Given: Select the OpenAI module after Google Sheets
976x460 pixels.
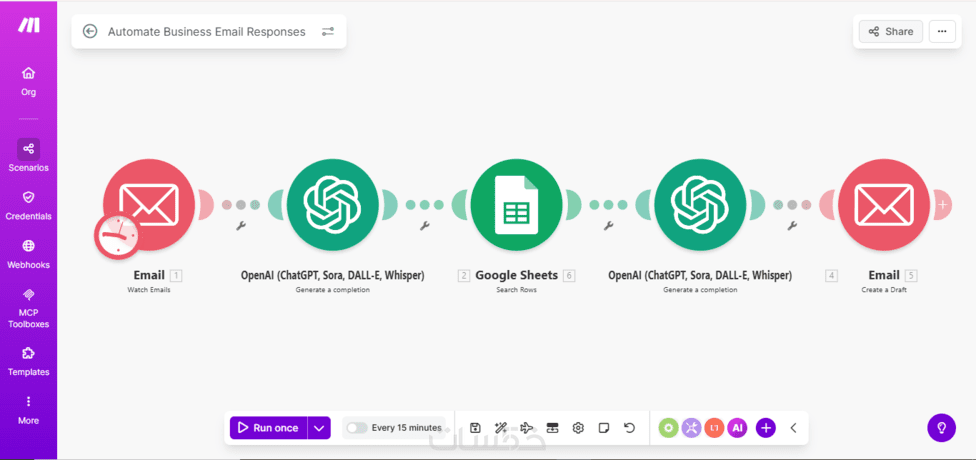Looking at the screenshot, I should coord(700,205).
